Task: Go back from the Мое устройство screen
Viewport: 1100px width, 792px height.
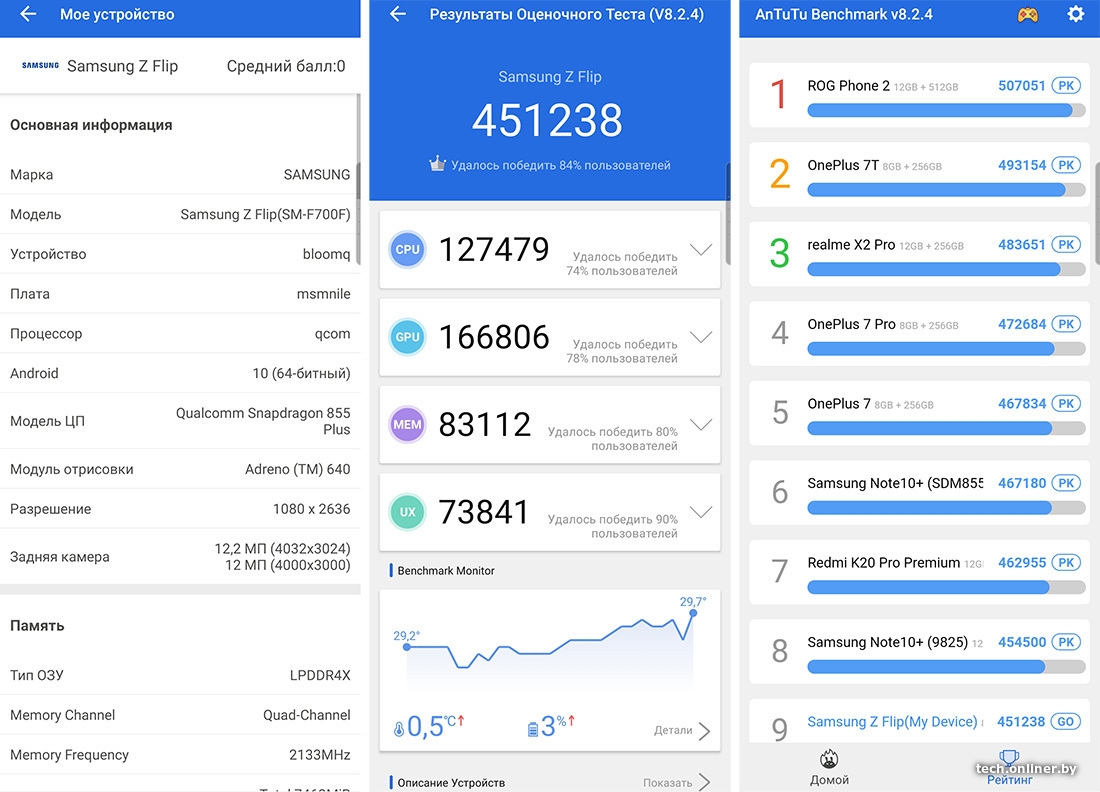Action: click(x=28, y=14)
